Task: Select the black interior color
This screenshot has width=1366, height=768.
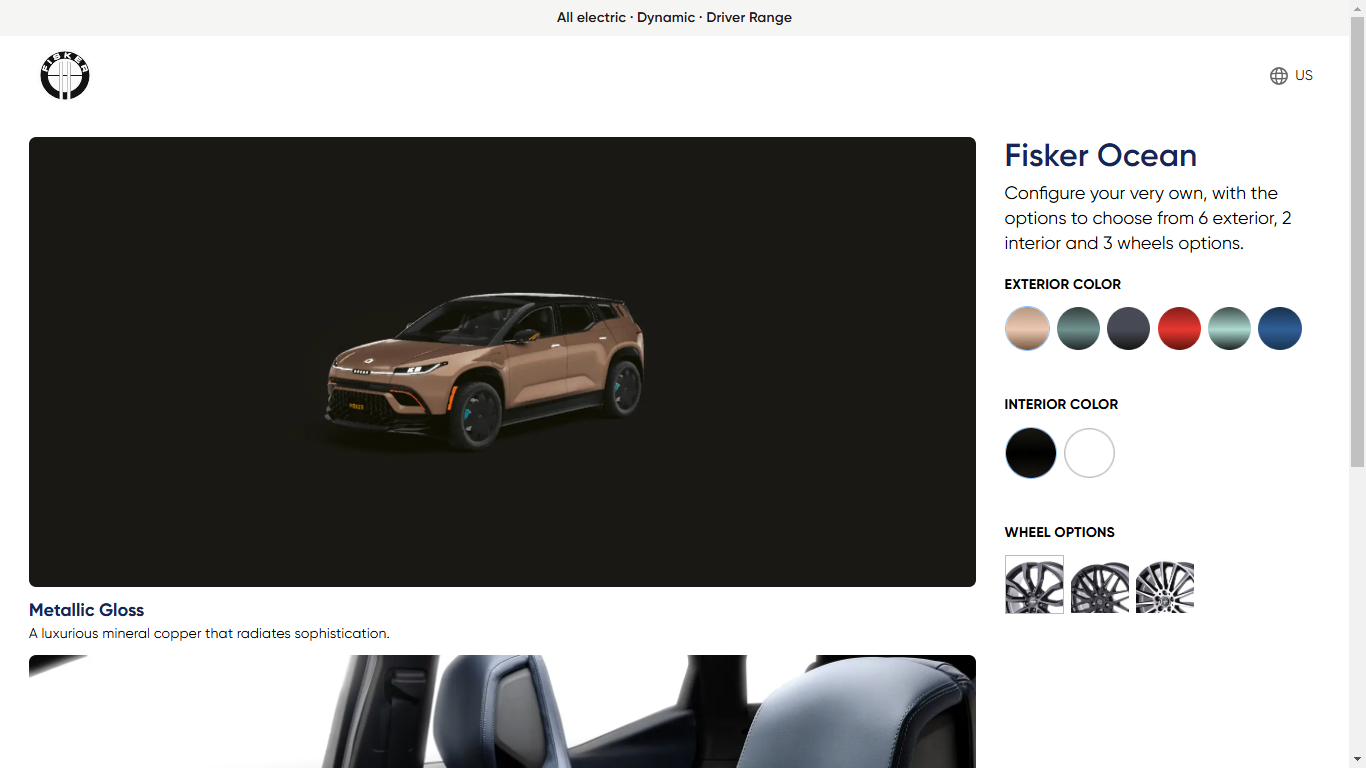Action: pyautogui.click(x=1031, y=453)
